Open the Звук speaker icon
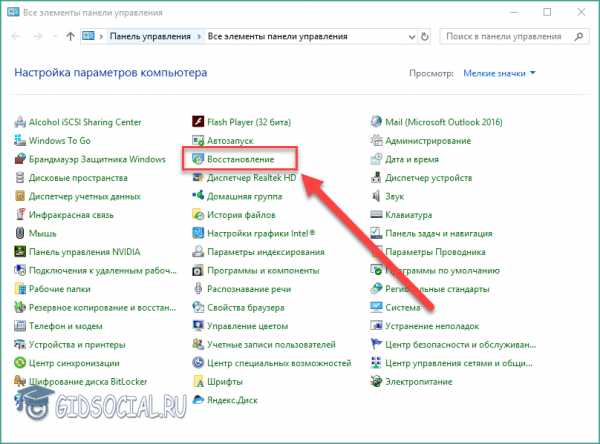 (376, 196)
